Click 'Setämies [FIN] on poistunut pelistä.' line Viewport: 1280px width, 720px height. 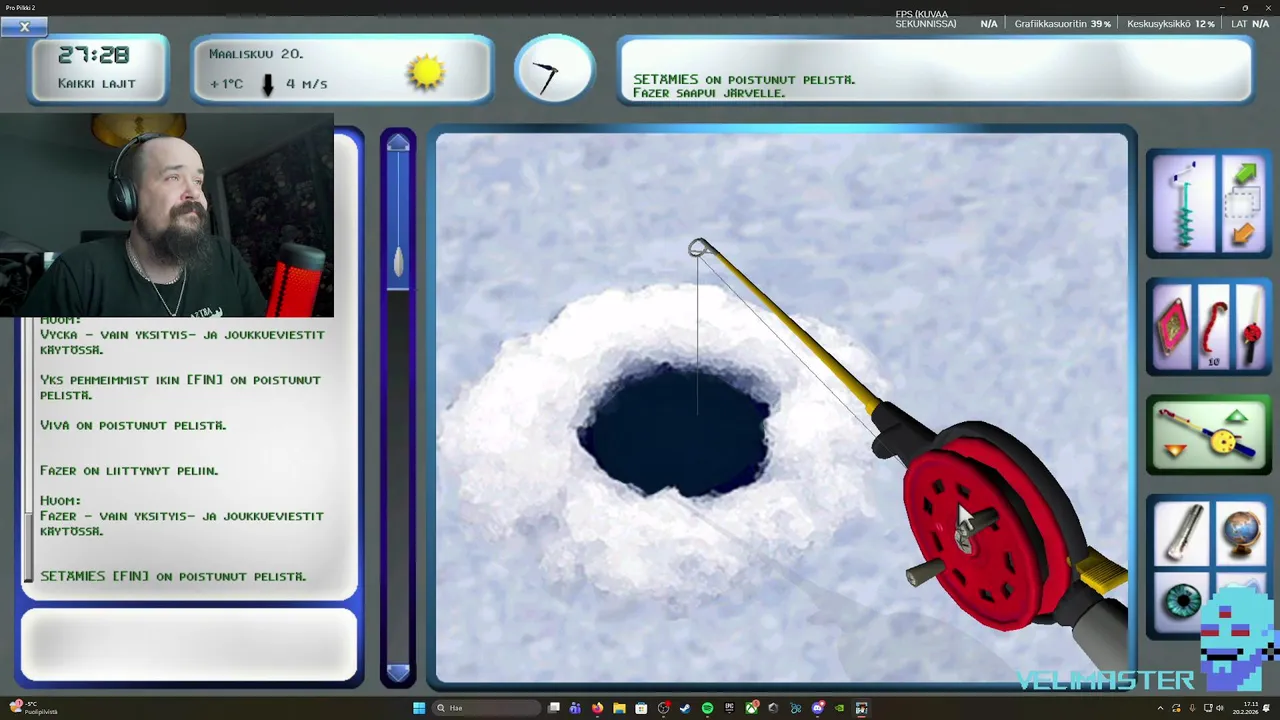coord(173,576)
